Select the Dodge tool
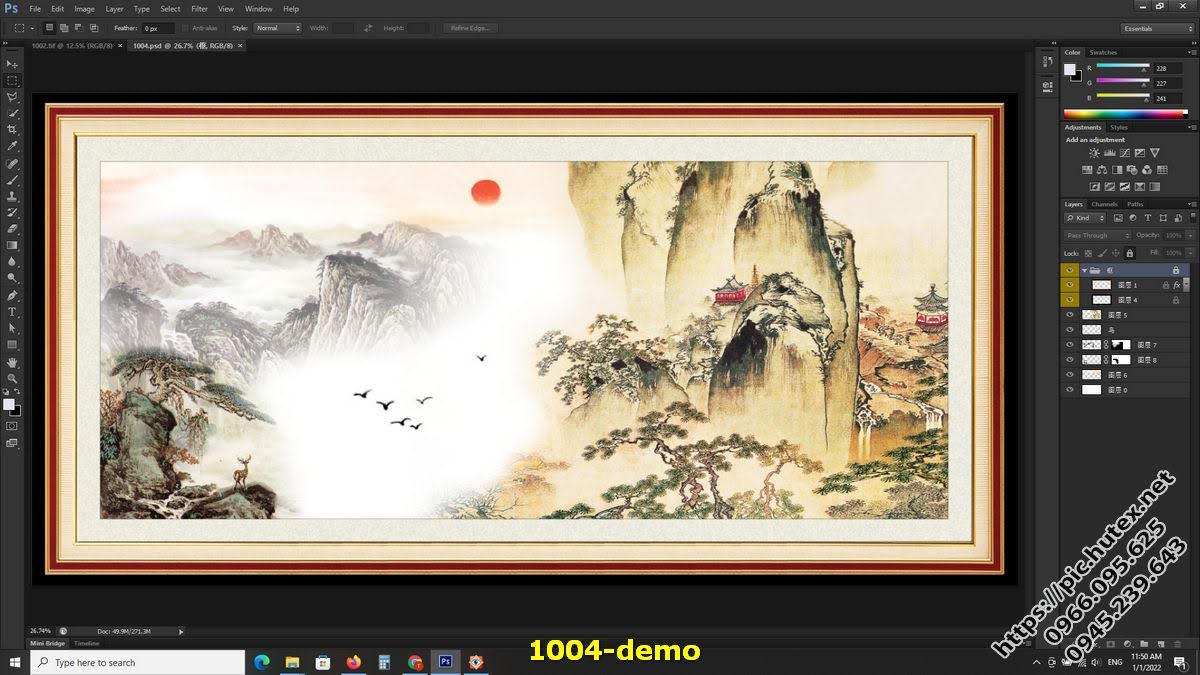 point(12,278)
